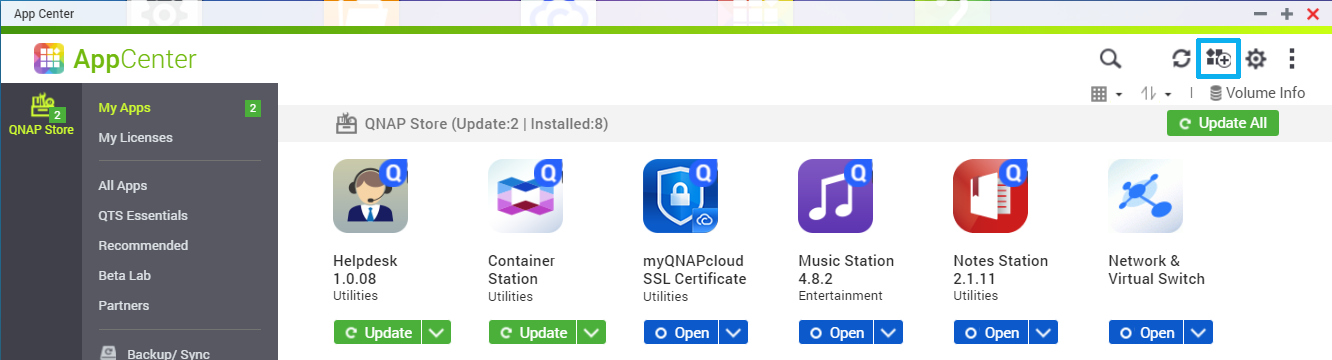Expand the sort order dropdown
Image resolution: width=1332 pixels, height=360 pixels.
point(1156,93)
